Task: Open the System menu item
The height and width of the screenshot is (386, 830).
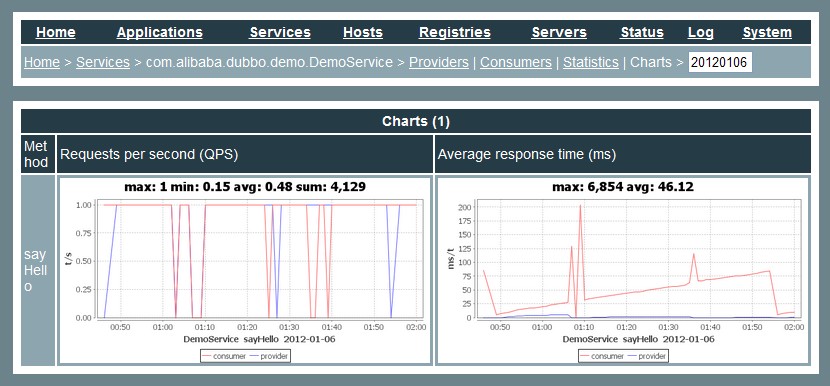Action: point(767,32)
